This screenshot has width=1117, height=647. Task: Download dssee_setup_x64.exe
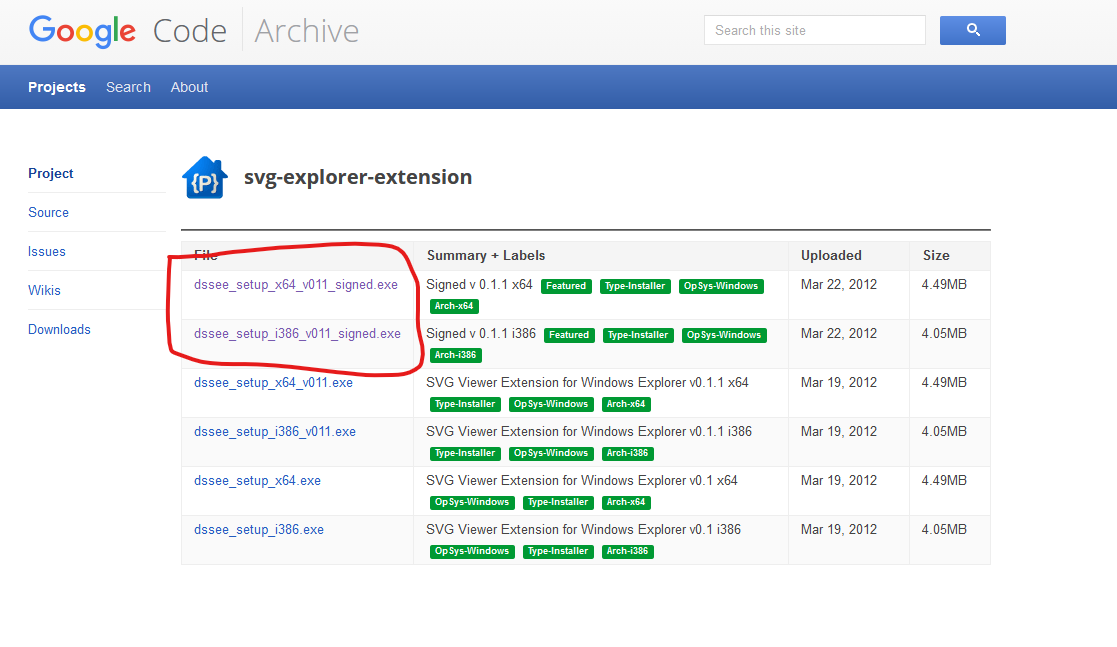257,481
